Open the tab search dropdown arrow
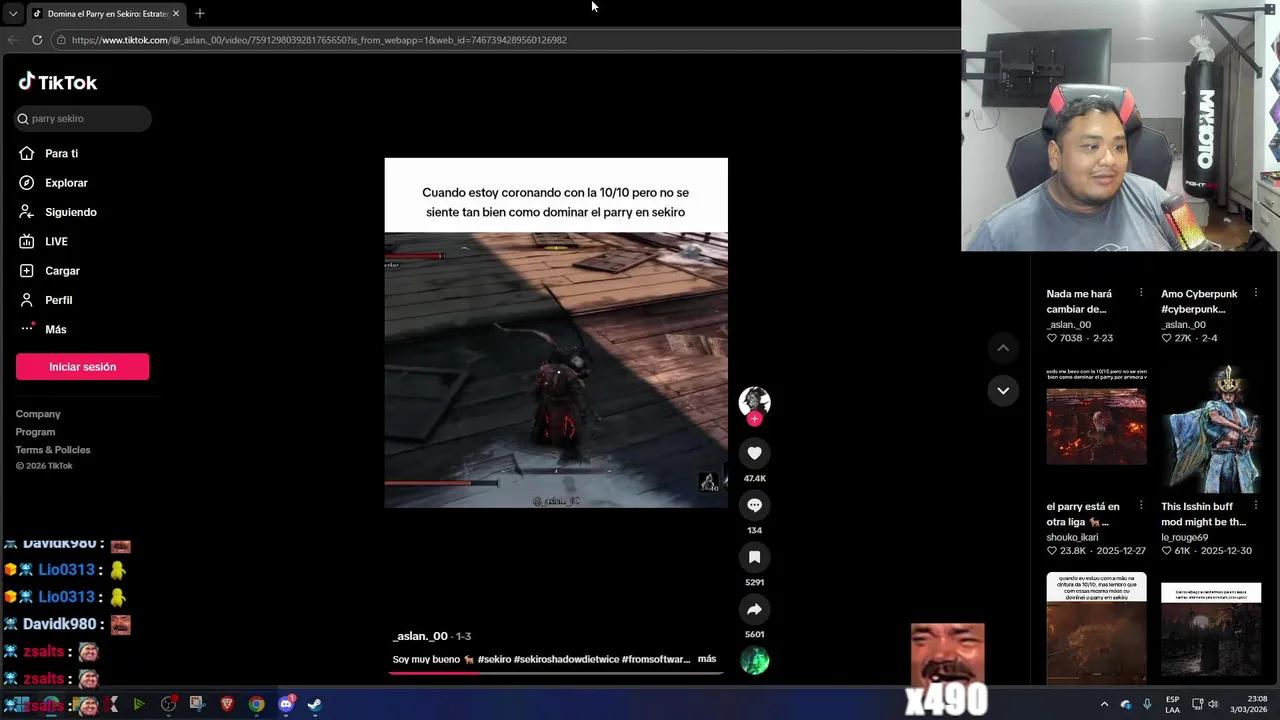This screenshot has width=1280, height=720. pos(12,14)
